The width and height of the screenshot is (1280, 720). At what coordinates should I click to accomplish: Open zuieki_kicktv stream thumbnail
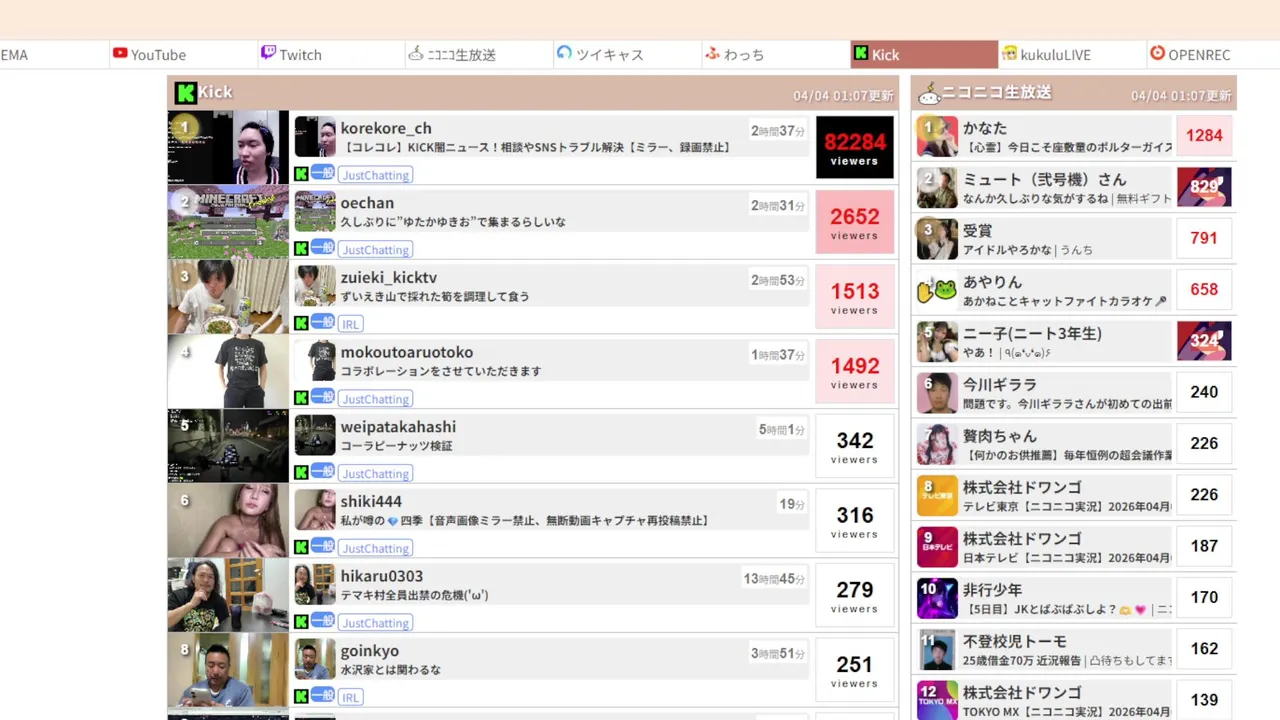(x=228, y=297)
